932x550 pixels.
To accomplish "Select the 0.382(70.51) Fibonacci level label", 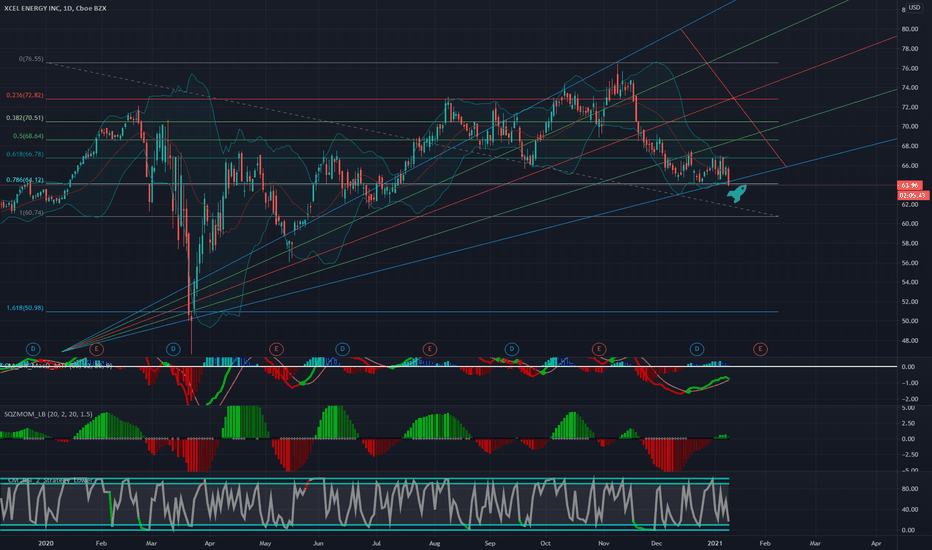I will [25, 118].
